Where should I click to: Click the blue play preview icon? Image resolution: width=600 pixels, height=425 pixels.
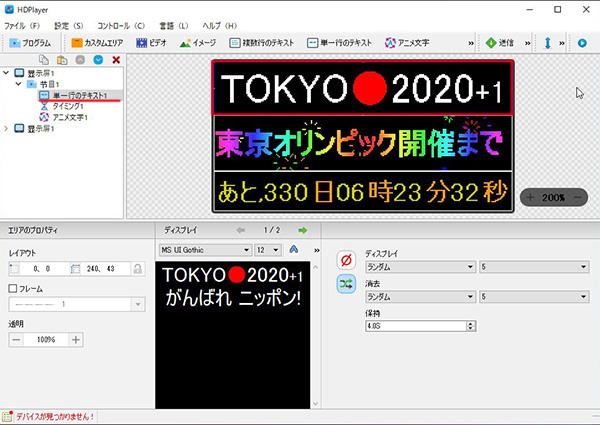[x=582, y=43]
